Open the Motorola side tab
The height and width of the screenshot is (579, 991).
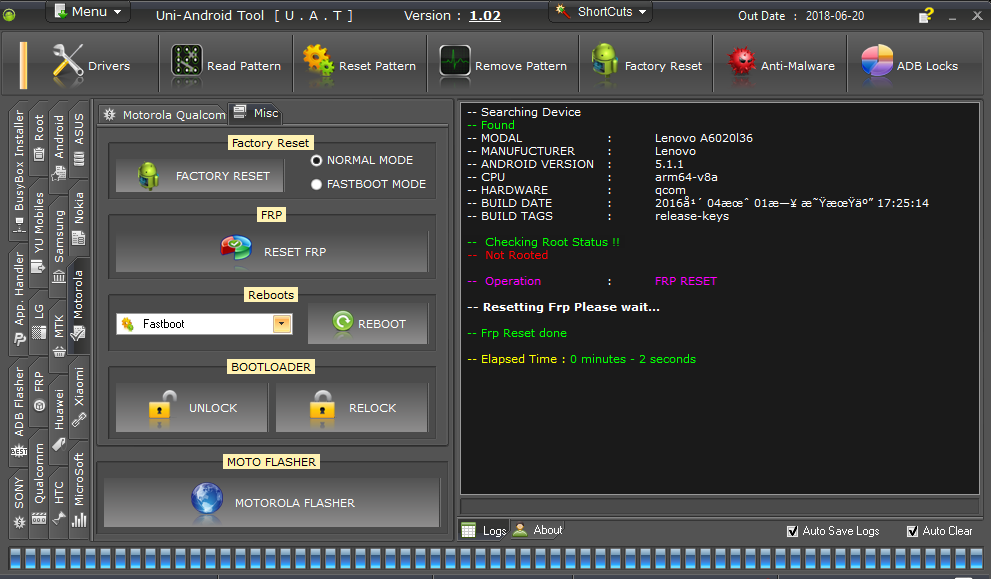[x=79, y=305]
